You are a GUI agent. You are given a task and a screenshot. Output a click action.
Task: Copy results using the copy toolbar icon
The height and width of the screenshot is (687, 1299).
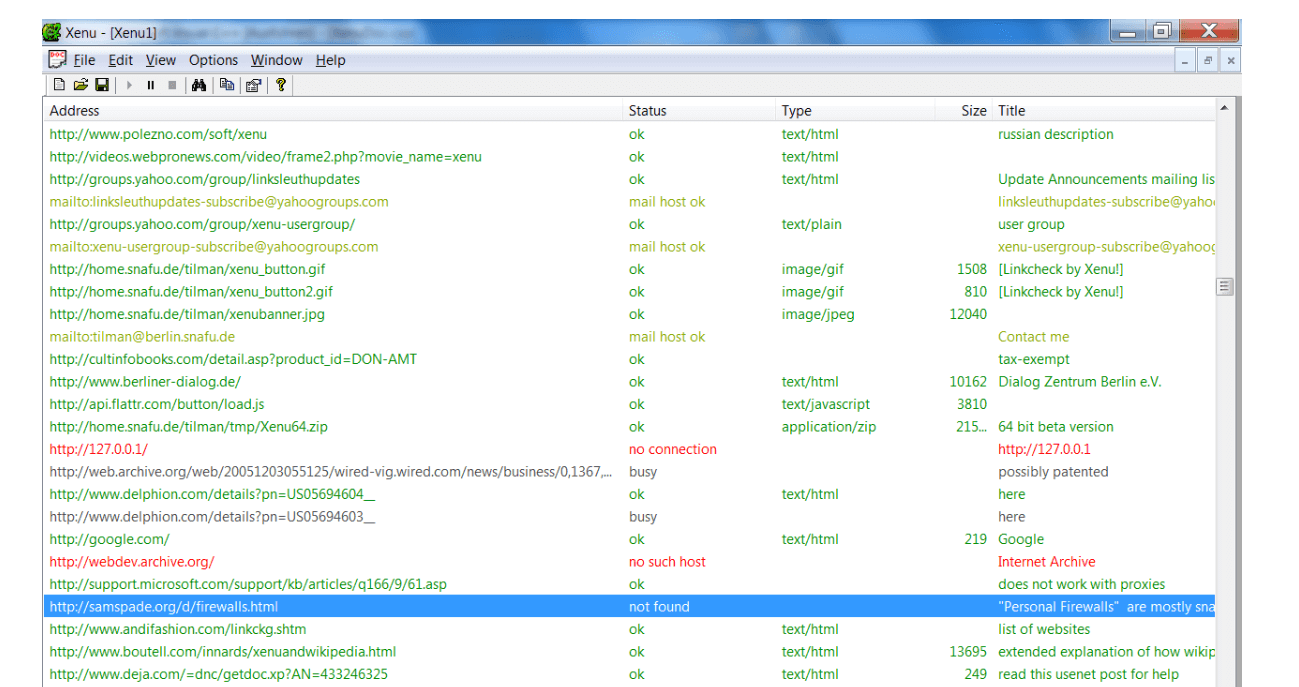click(226, 85)
